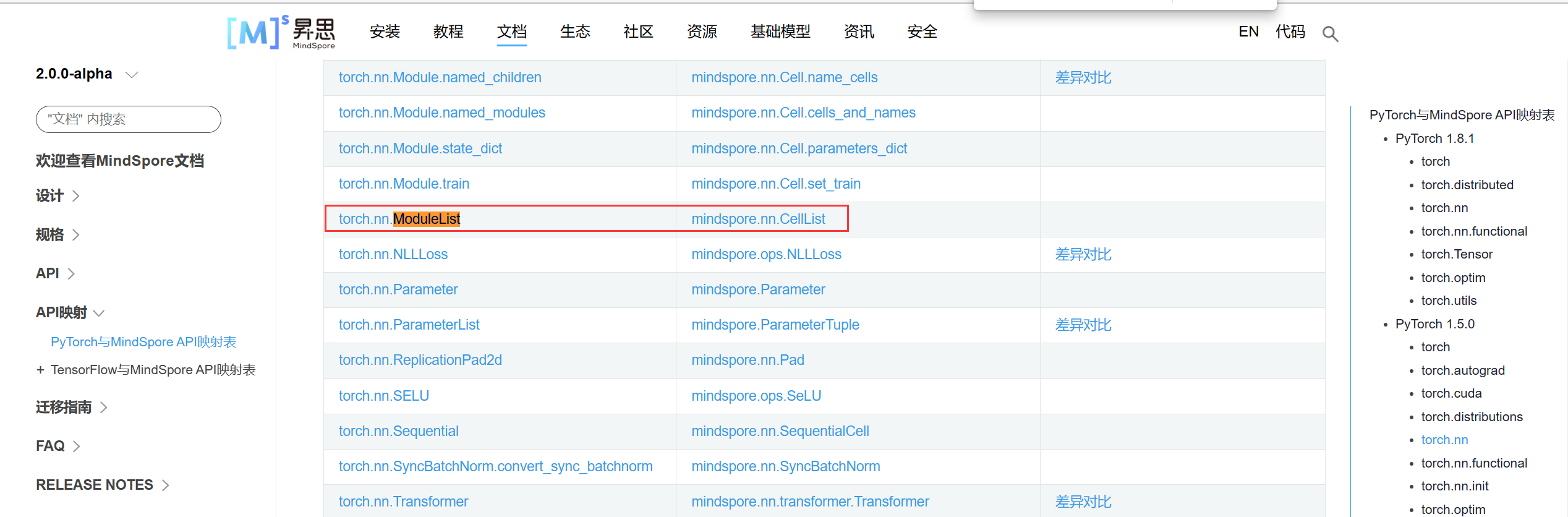Image resolution: width=1568 pixels, height=517 pixels.
Task: Open the search magnifier icon
Action: (x=1330, y=33)
